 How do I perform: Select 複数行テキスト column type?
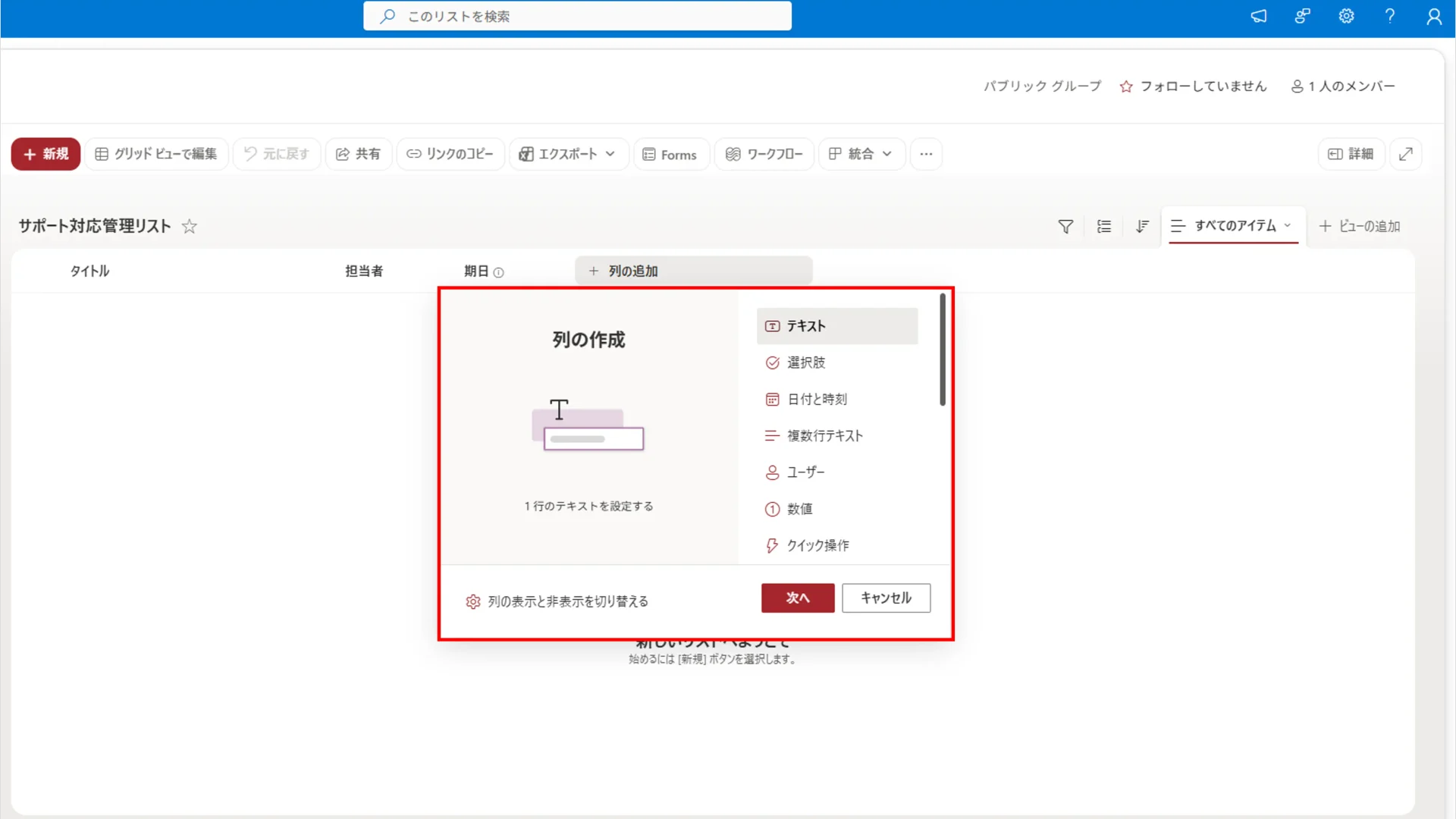[x=837, y=435]
